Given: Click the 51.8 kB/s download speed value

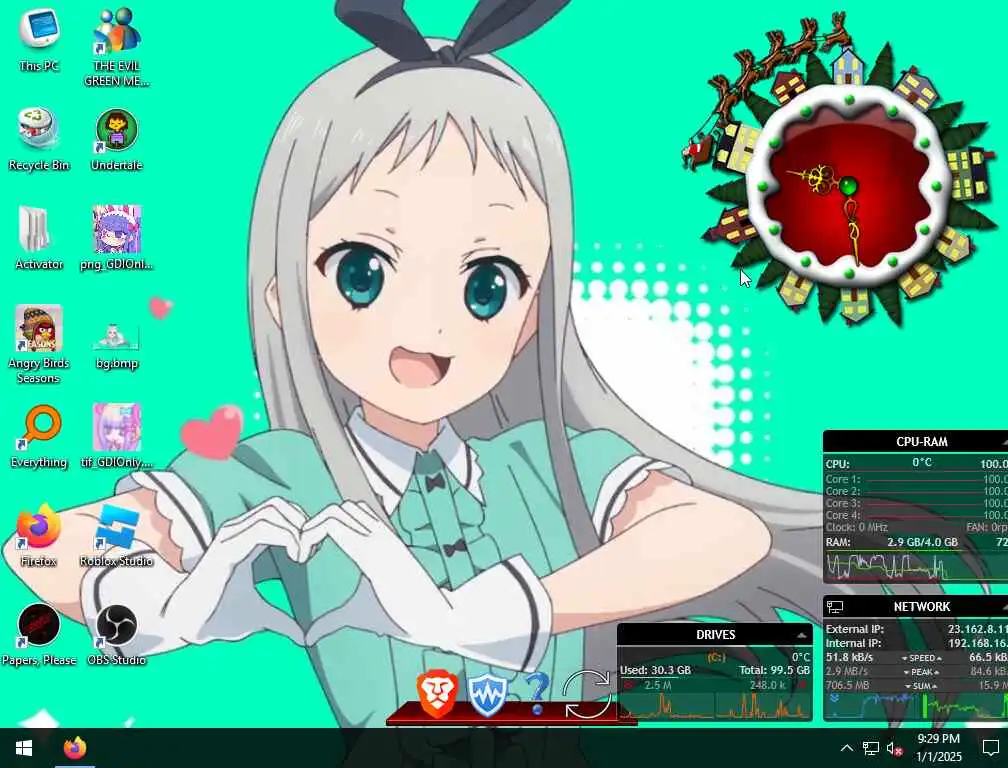Looking at the screenshot, I should (x=849, y=657).
